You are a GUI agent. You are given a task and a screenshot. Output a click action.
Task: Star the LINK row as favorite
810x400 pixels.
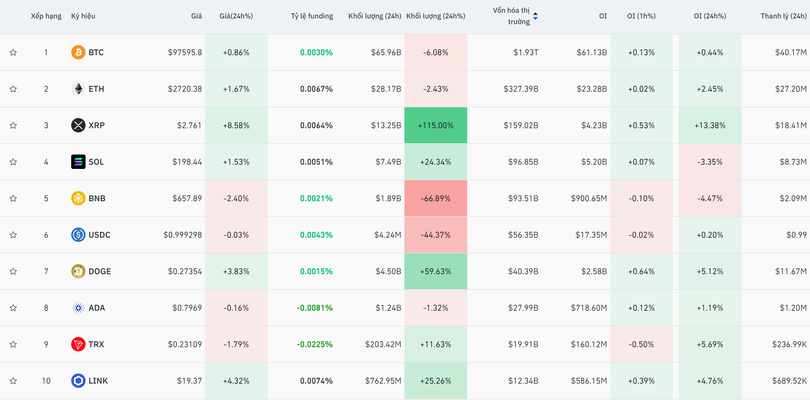(13, 381)
